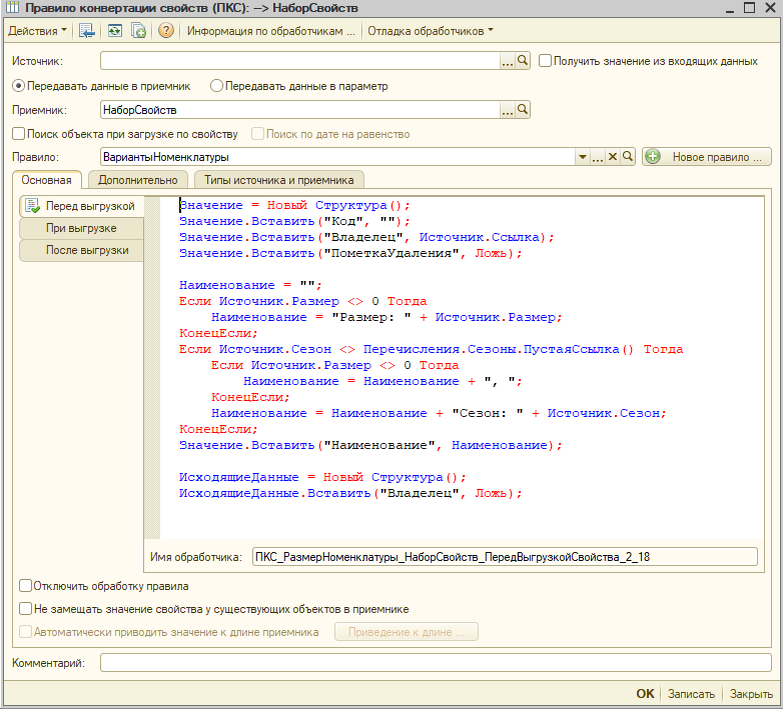Click the copy with green plus icon
783x710 pixels.
tap(138, 31)
